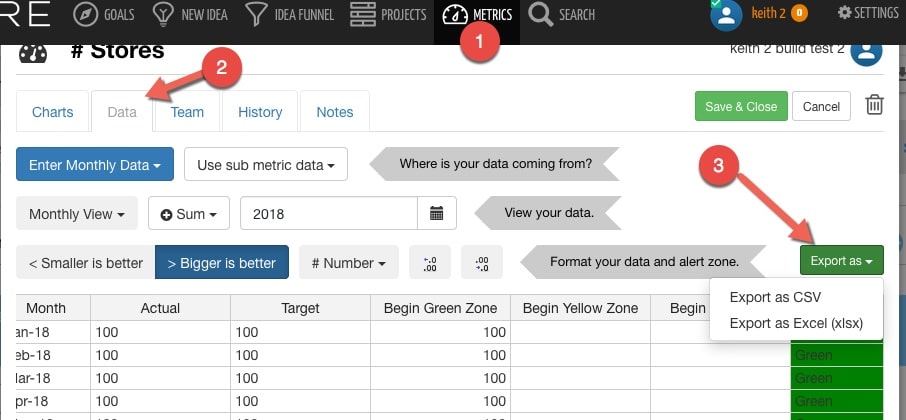
Task: Switch to the Team tab
Action: [187, 111]
